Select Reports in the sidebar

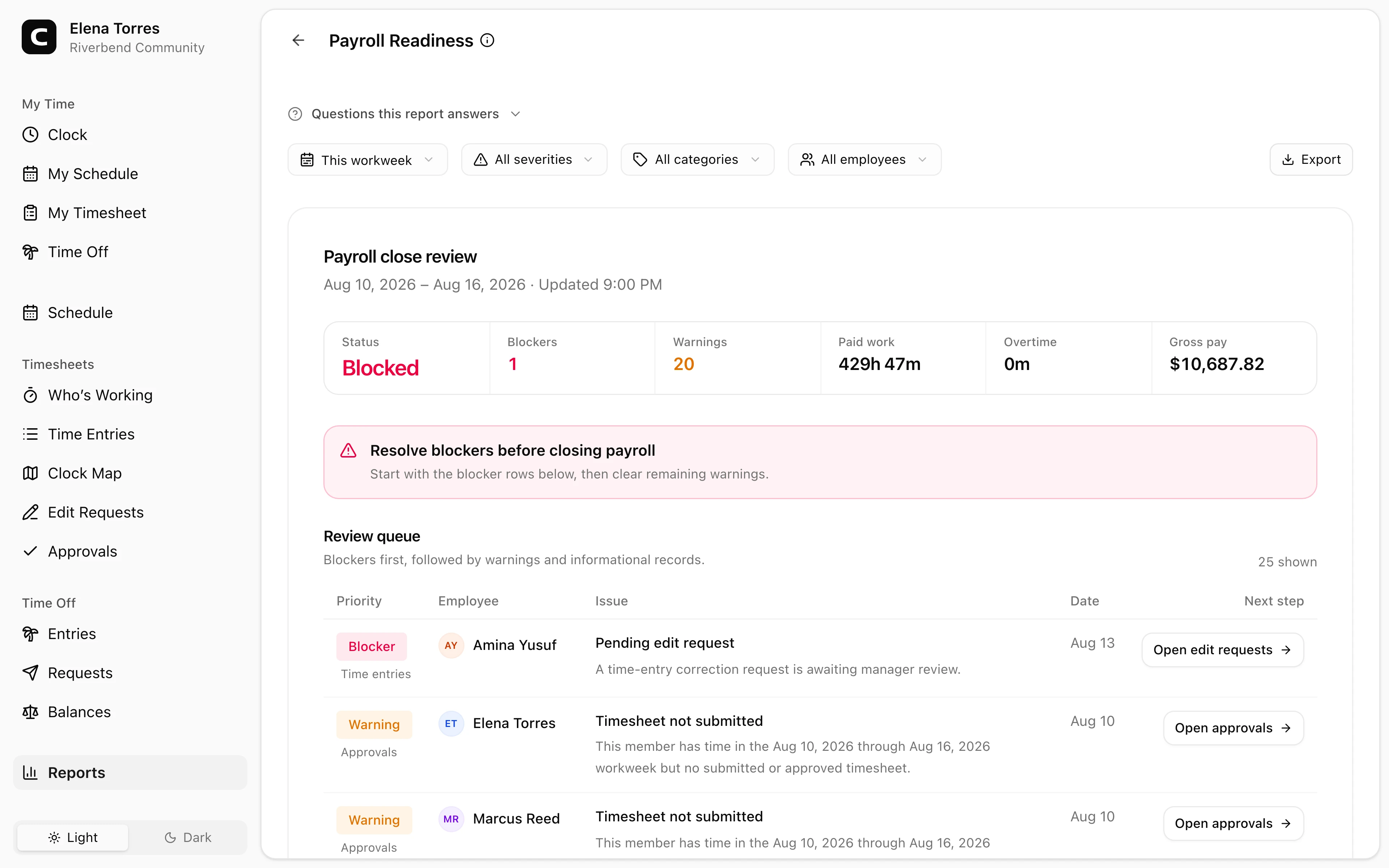pyautogui.click(x=130, y=773)
